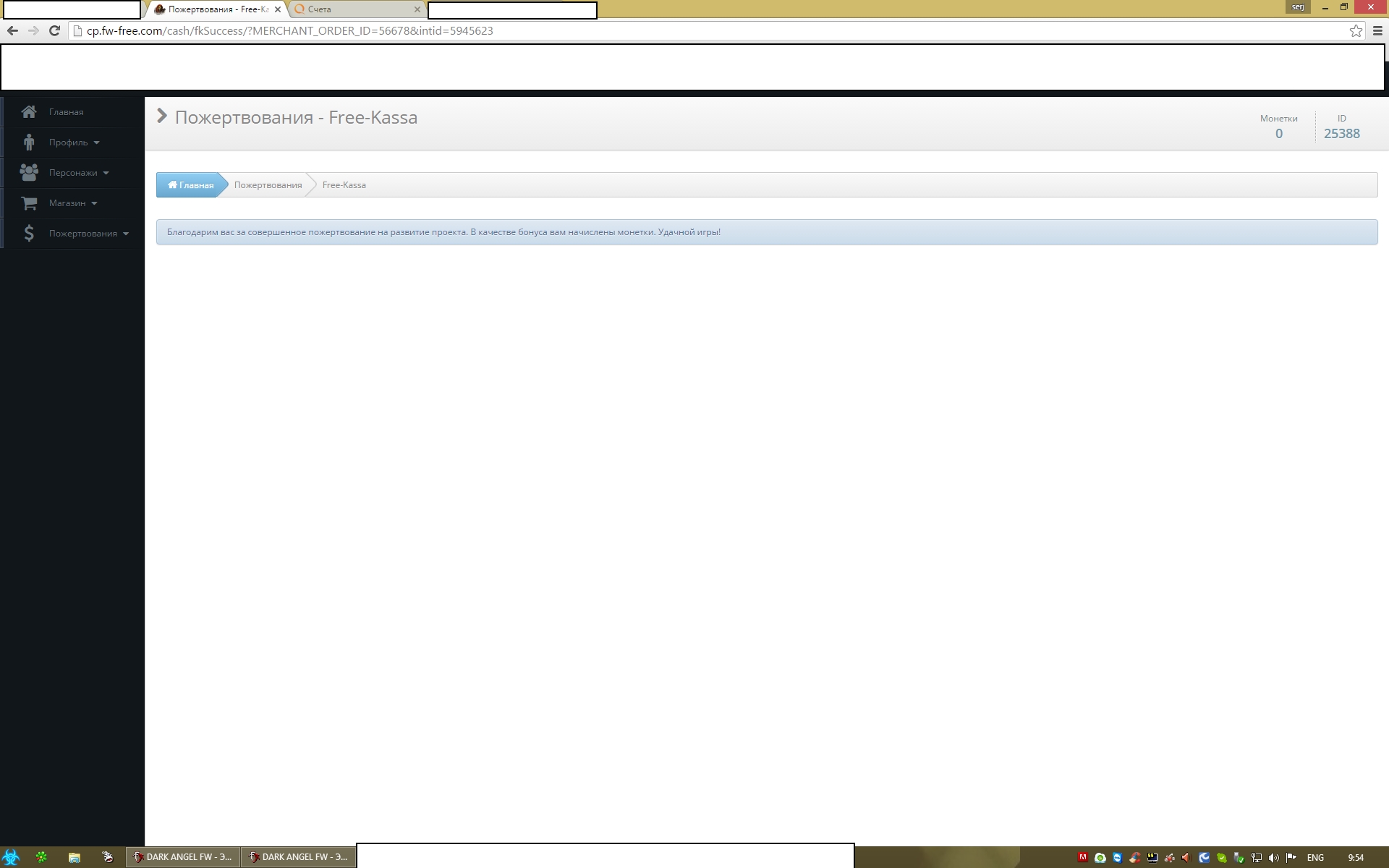Click the house icon in sidebar
Screen dimensions: 1389x868
[x=29, y=112]
